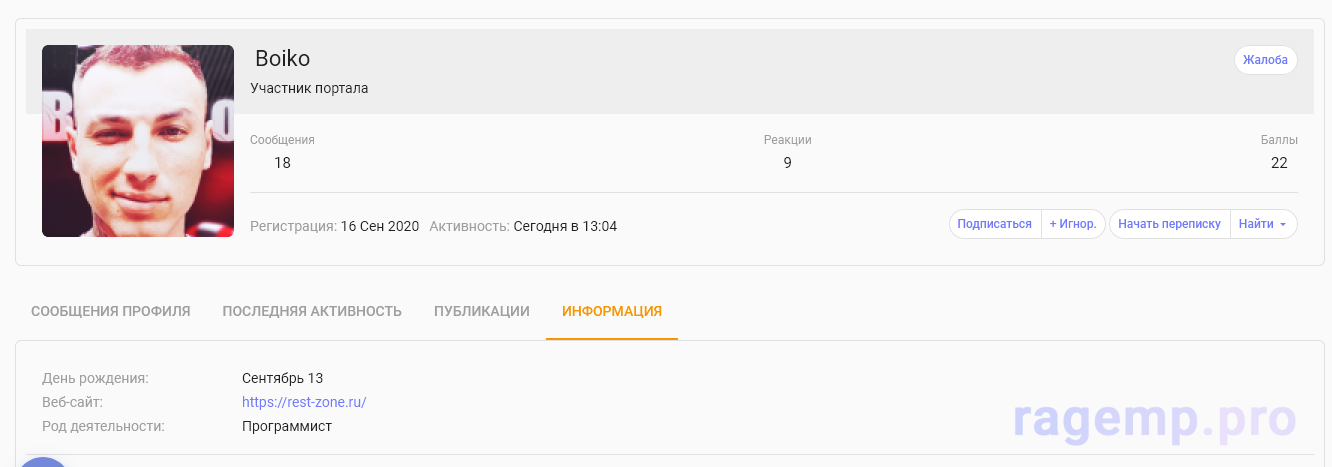
Task: Open the rest-zone.ru website link
Action: click(x=304, y=402)
